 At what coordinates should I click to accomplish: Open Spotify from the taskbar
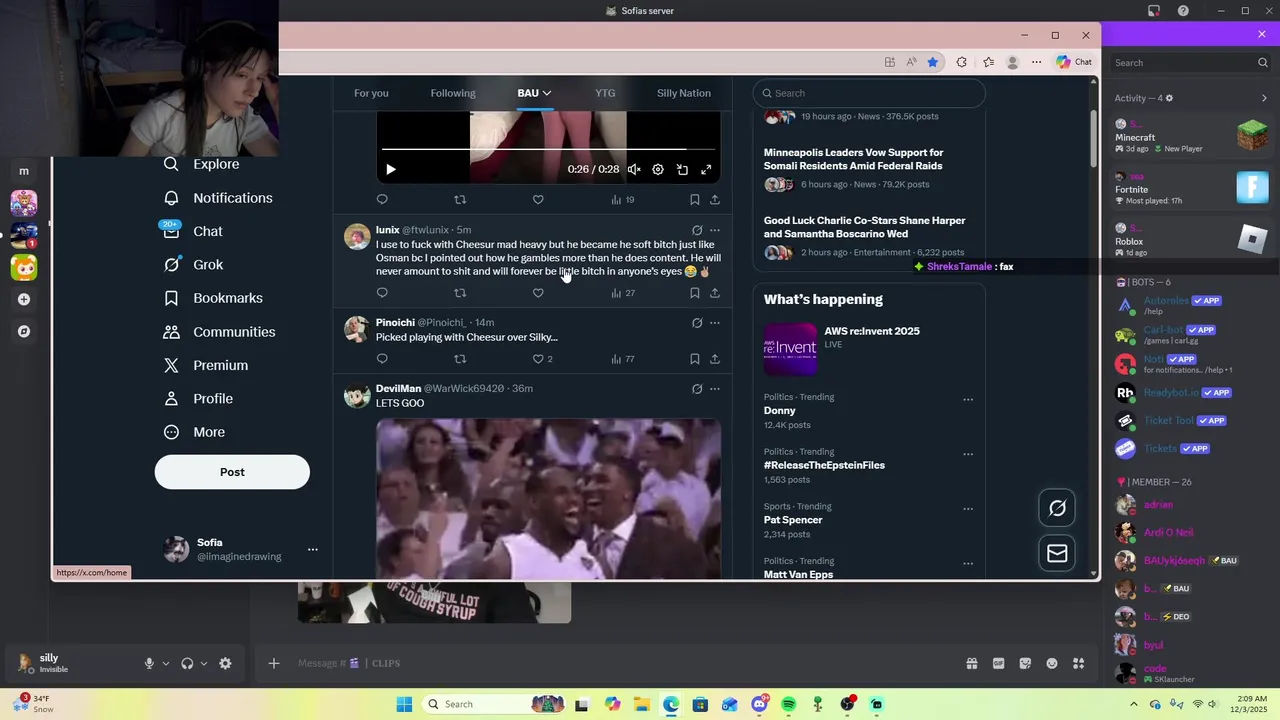coord(788,704)
